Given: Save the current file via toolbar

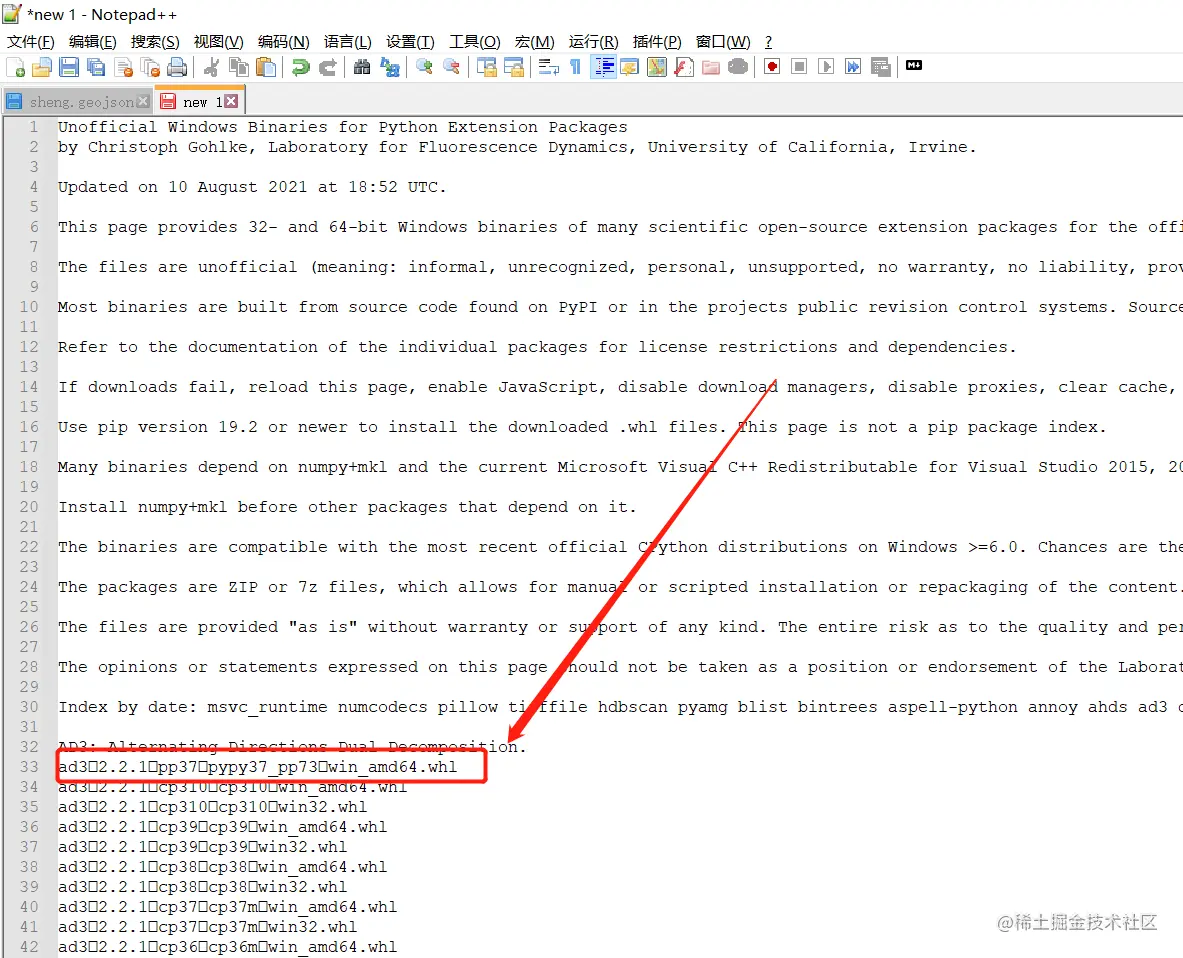Looking at the screenshot, I should (69, 67).
